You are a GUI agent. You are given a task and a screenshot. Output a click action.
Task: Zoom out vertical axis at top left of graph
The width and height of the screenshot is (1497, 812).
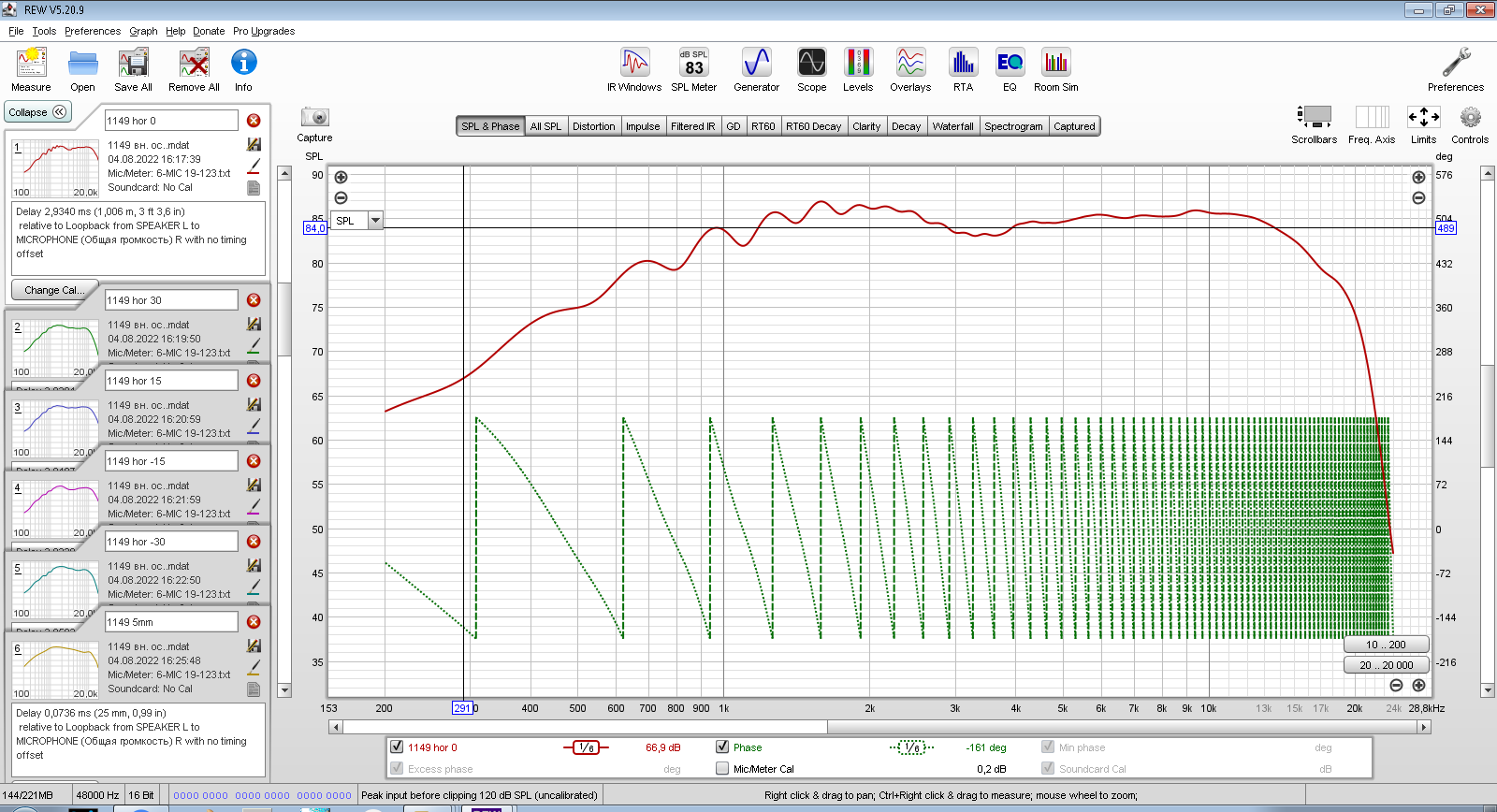click(x=342, y=198)
